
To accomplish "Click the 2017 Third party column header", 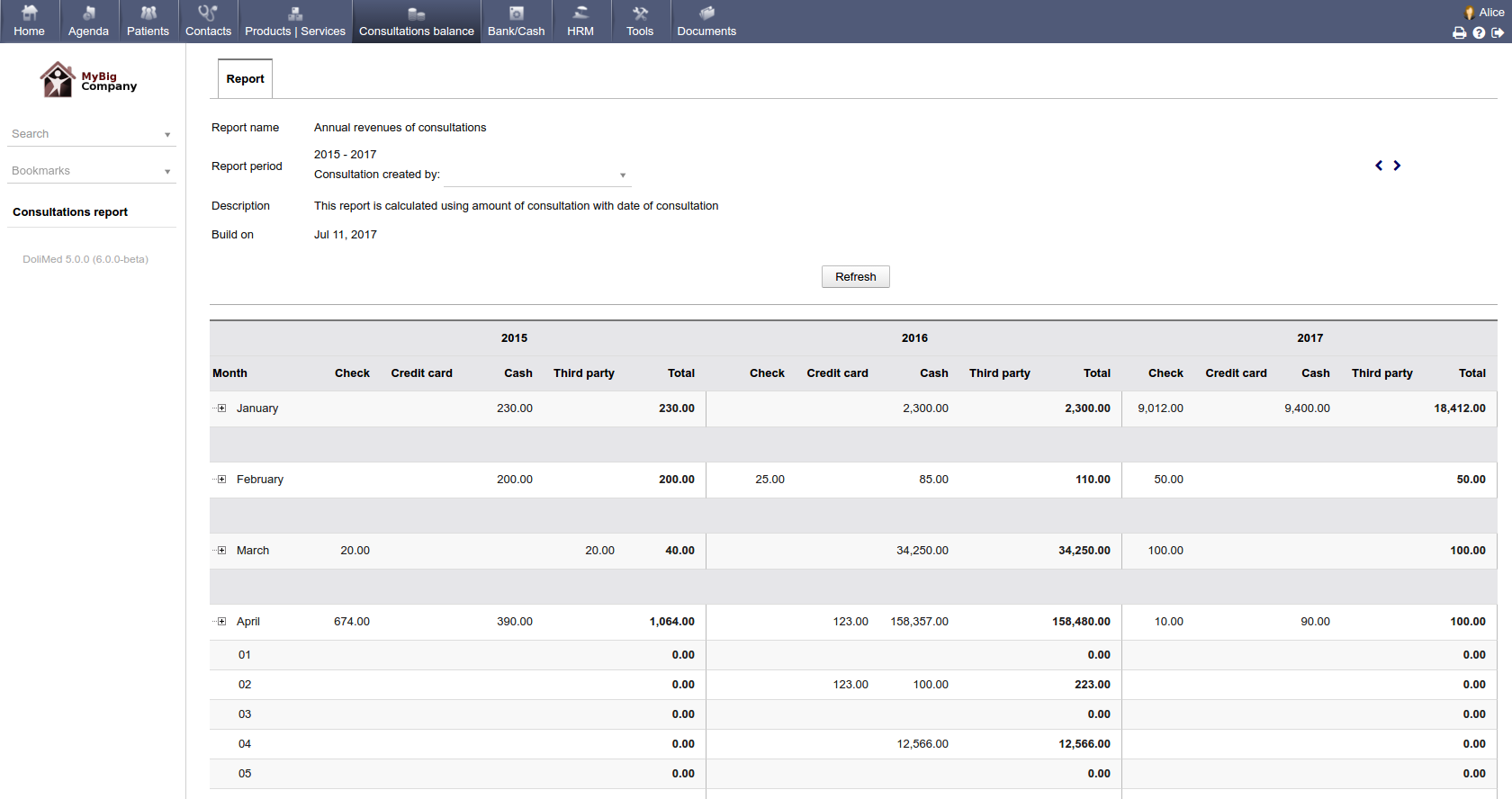I will coord(1381,373).
